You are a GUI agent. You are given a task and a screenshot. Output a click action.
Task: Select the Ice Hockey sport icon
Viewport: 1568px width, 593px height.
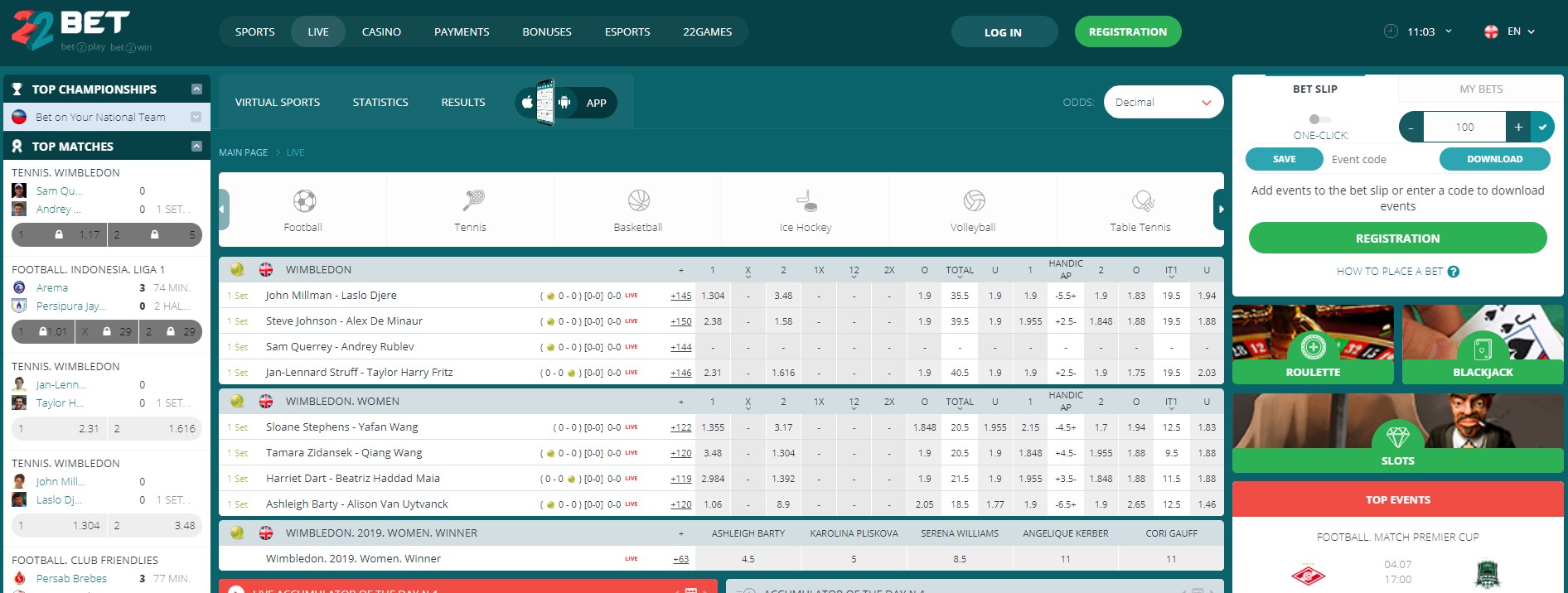pos(806,200)
